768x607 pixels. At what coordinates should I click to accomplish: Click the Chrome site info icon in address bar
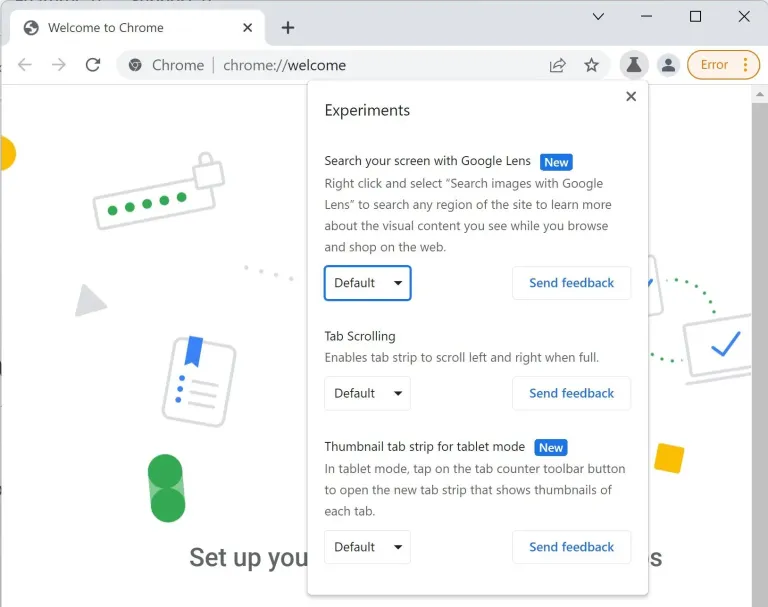135,65
